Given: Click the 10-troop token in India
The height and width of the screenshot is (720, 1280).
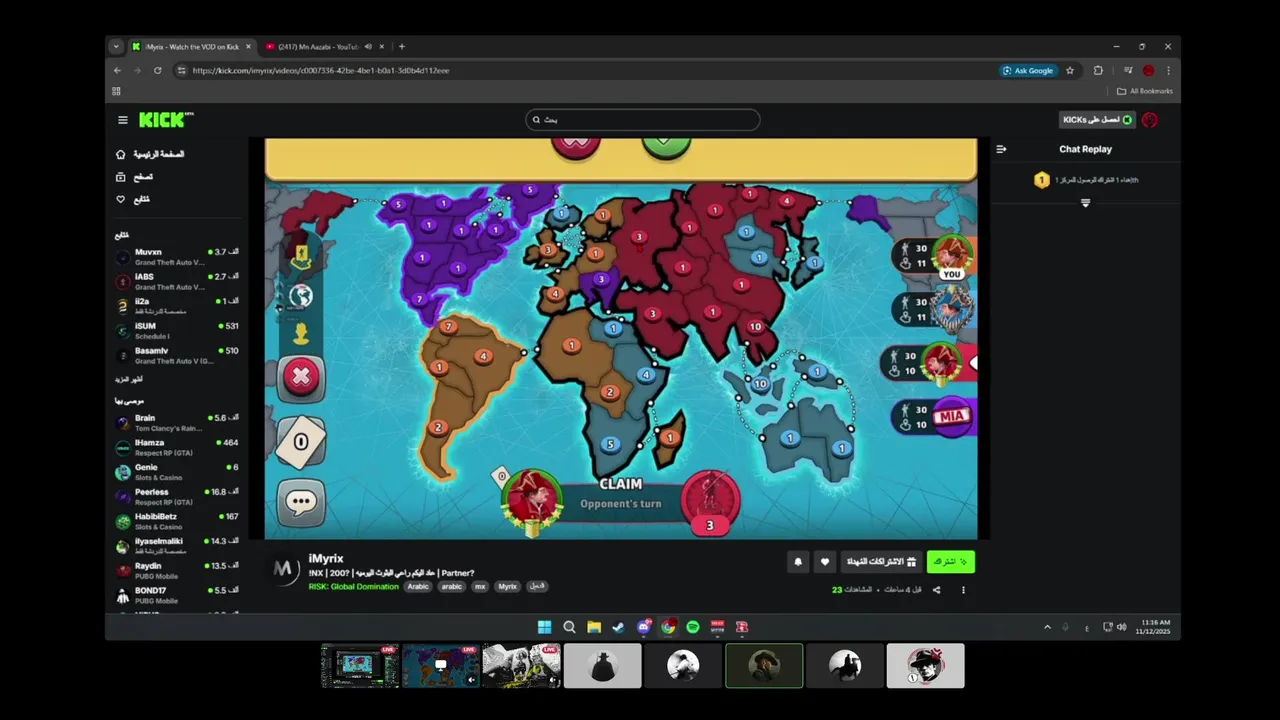Looking at the screenshot, I should coord(755,327).
